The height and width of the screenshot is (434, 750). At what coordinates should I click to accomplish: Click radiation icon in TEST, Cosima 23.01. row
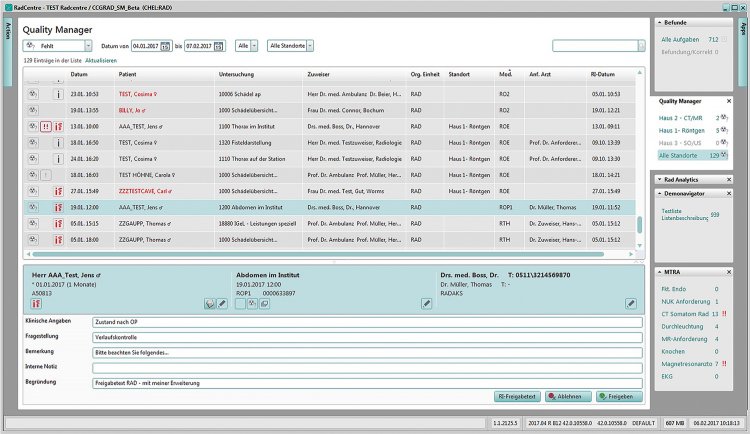(x=33, y=94)
